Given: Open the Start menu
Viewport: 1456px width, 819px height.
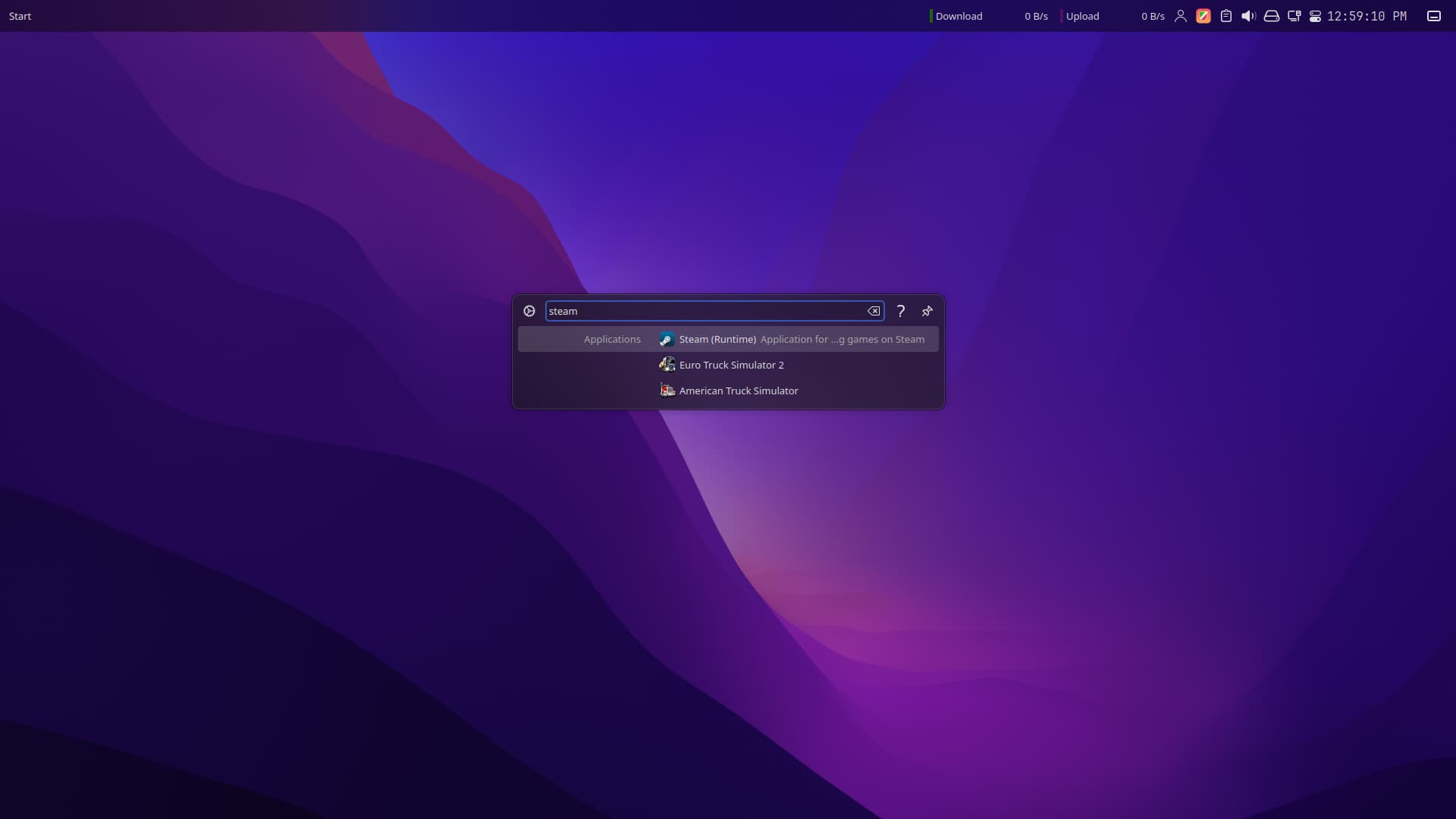Looking at the screenshot, I should (20, 16).
